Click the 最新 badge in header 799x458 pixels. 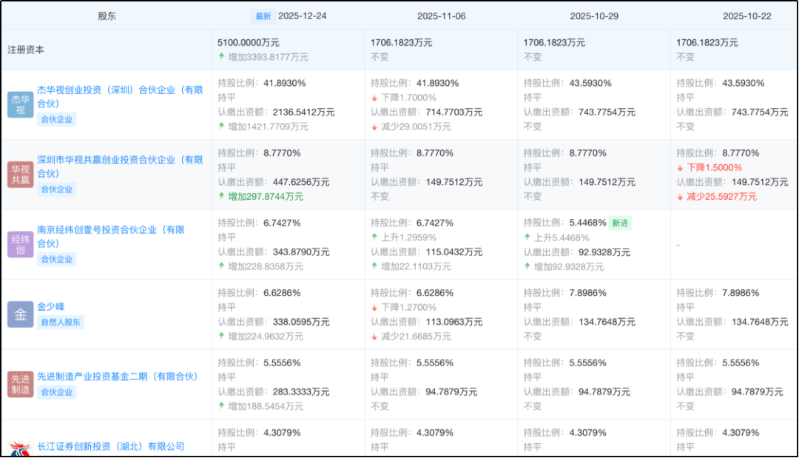(x=263, y=17)
